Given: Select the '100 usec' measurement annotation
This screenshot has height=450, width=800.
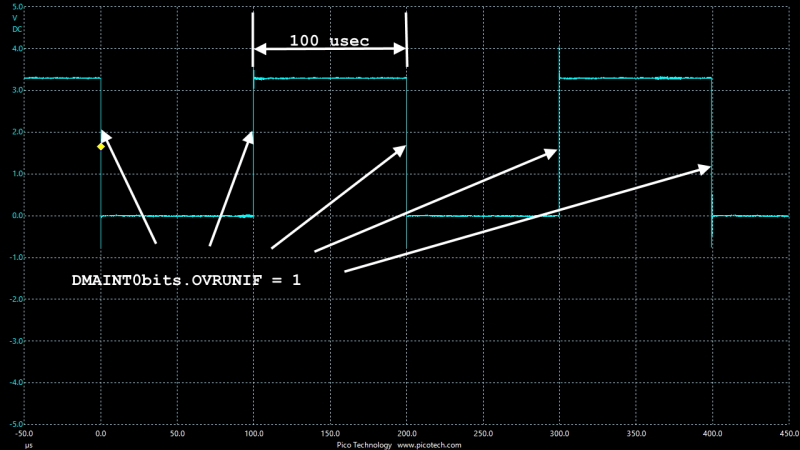Looking at the screenshot, I should (329, 41).
